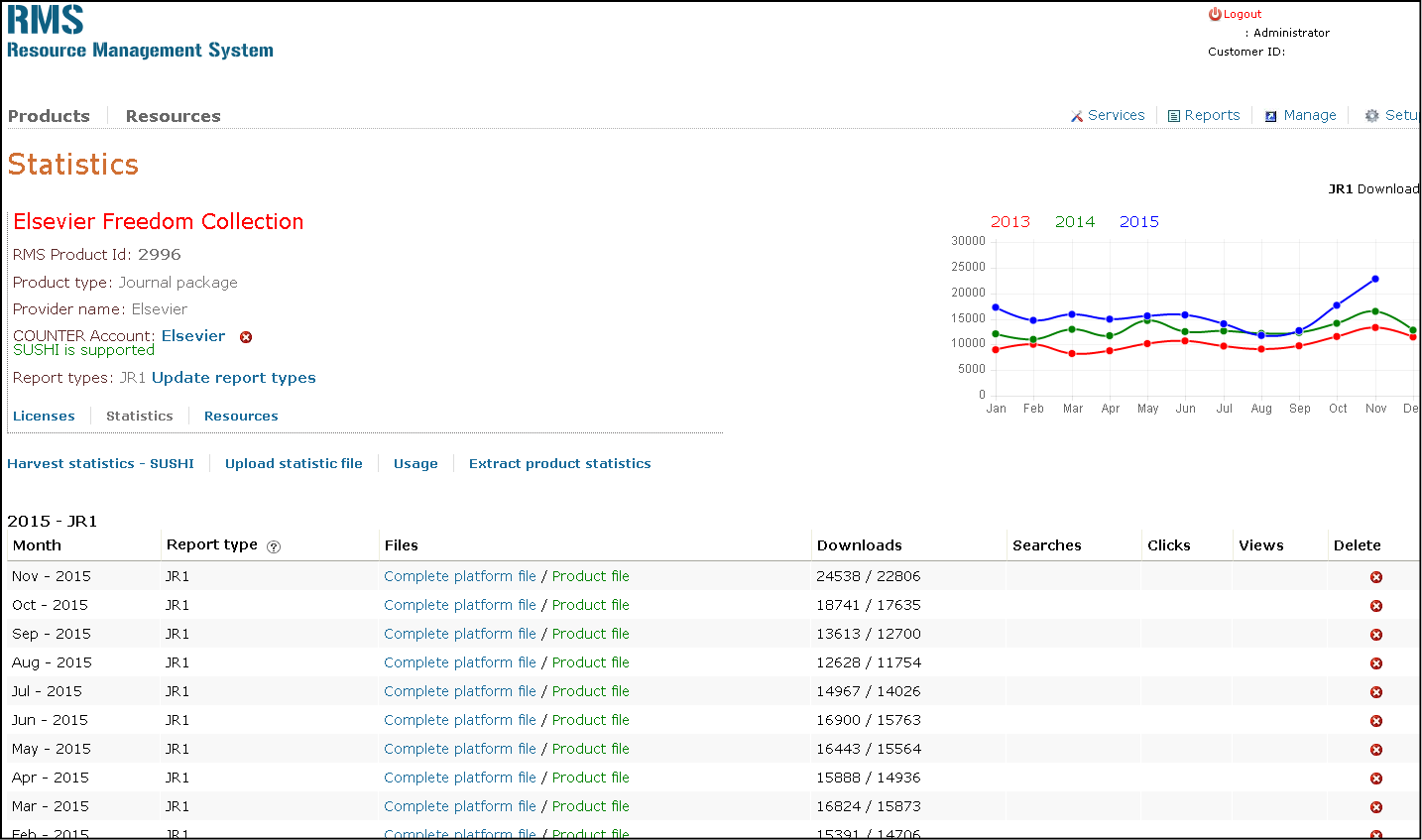
Task: Click the Downloads column header
Action: tap(860, 545)
